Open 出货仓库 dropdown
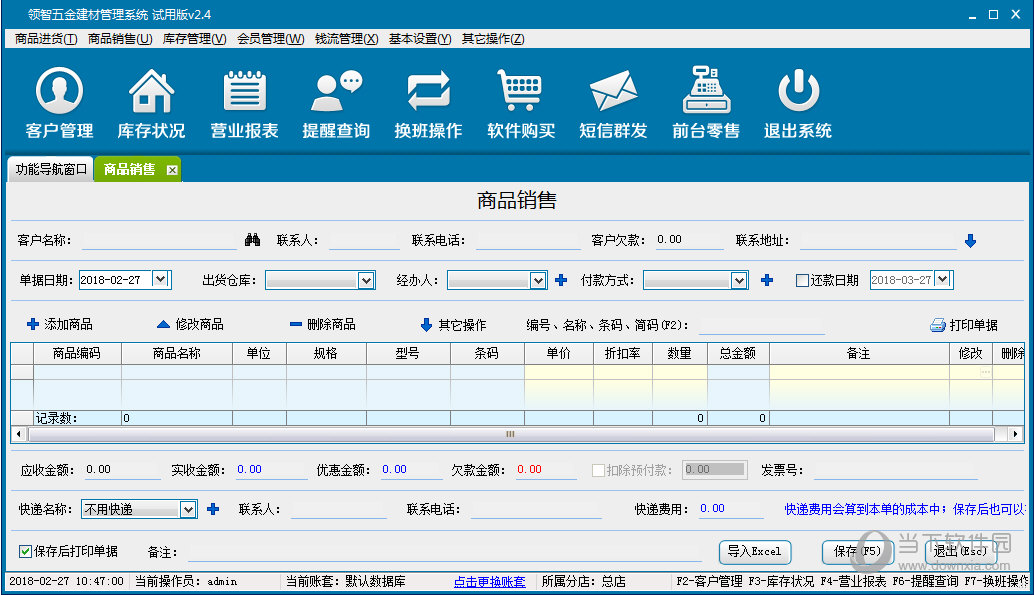 [366, 281]
